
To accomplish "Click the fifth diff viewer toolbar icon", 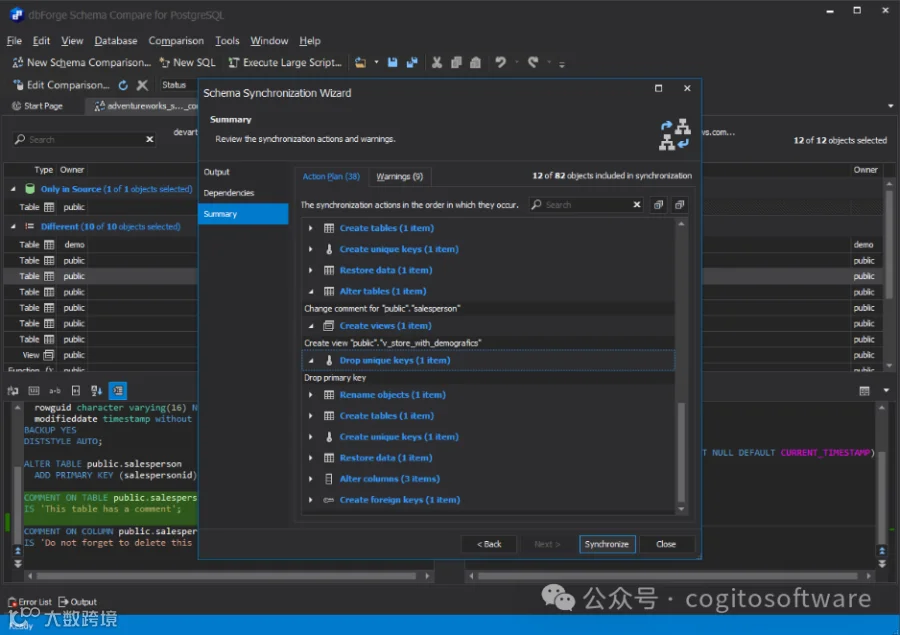I will [96, 391].
